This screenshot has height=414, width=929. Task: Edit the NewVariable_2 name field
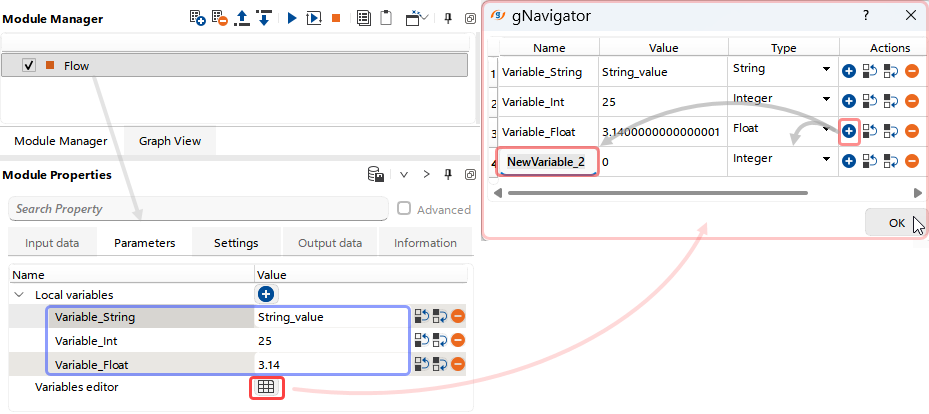click(547, 162)
